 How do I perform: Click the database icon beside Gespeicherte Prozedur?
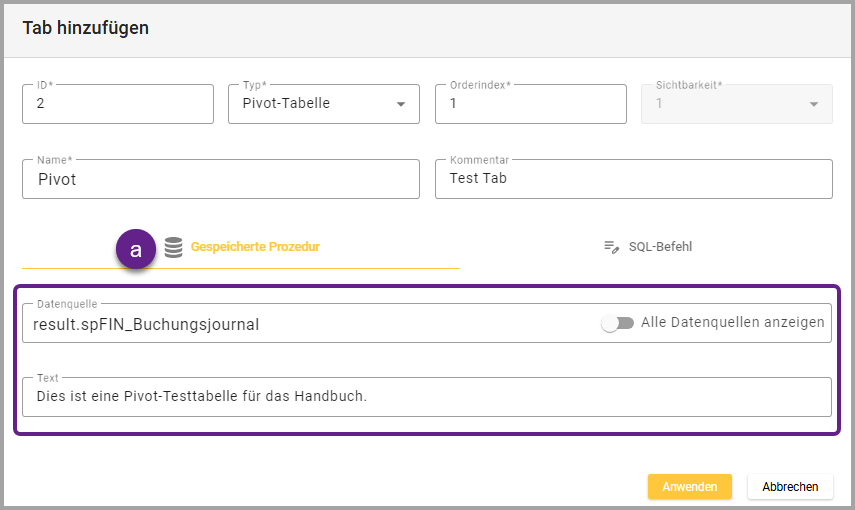click(x=174, y=247)
